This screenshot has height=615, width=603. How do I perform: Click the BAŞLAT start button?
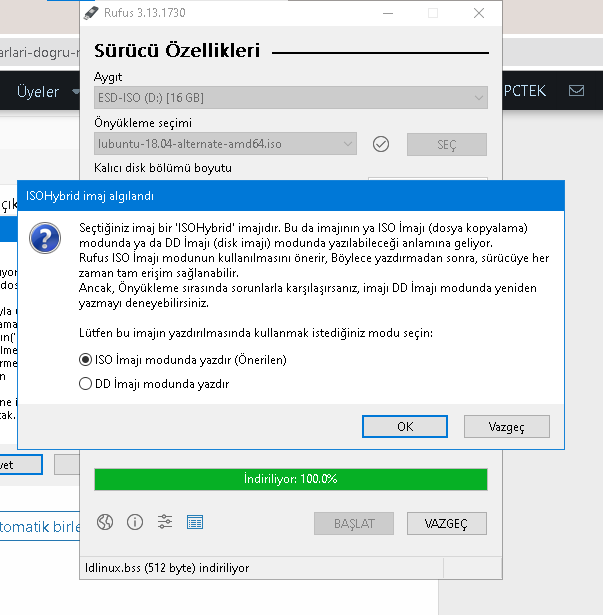pos(354,523)
